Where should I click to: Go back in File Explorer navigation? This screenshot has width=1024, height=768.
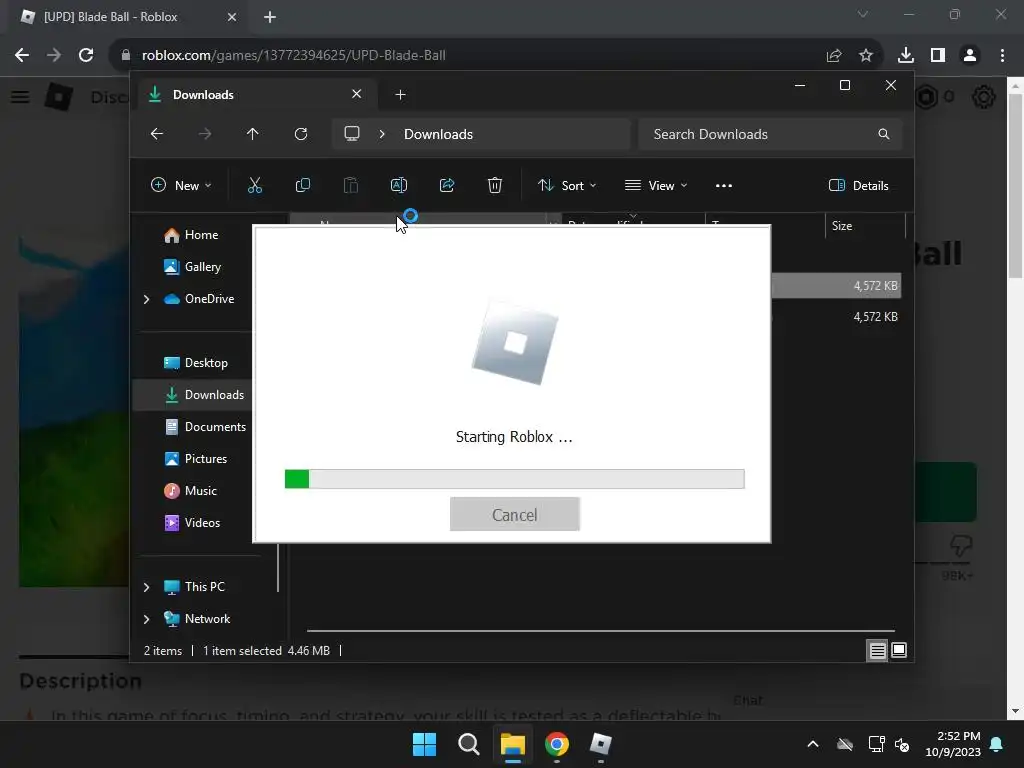pyautogui.click(x=157, y=134)
